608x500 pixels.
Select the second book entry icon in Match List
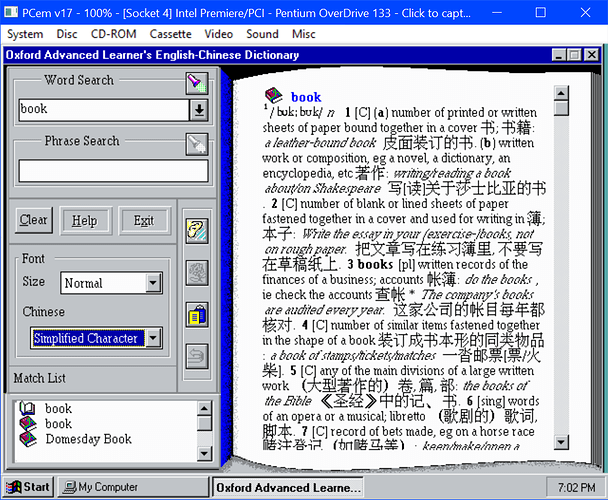tap(28, 424)
